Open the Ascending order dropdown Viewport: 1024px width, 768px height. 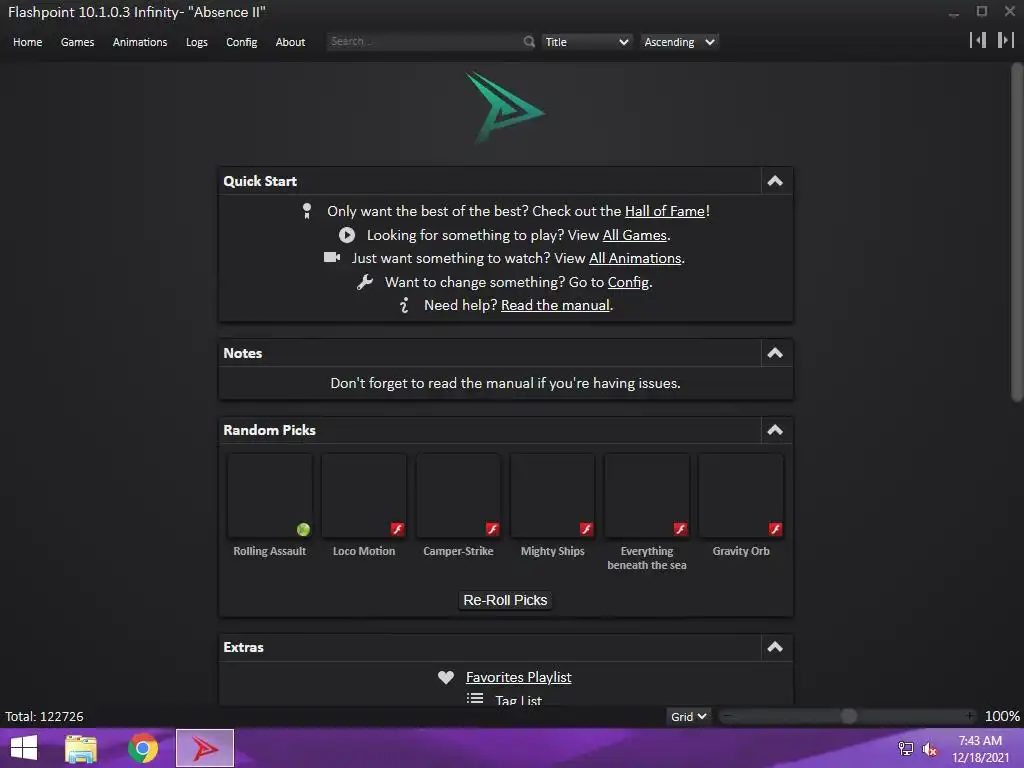[679, 42]
